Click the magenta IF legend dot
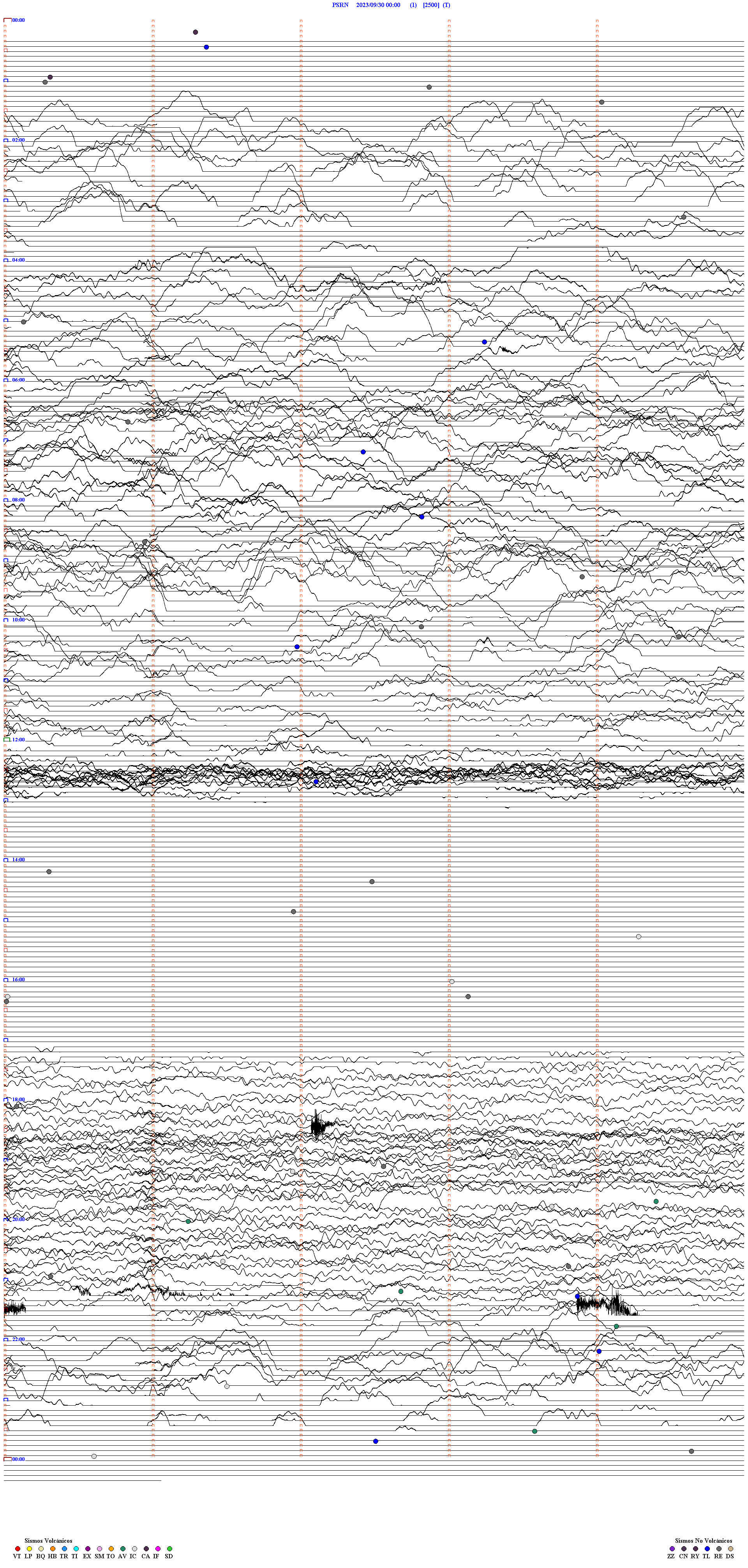 (158, 1549)
